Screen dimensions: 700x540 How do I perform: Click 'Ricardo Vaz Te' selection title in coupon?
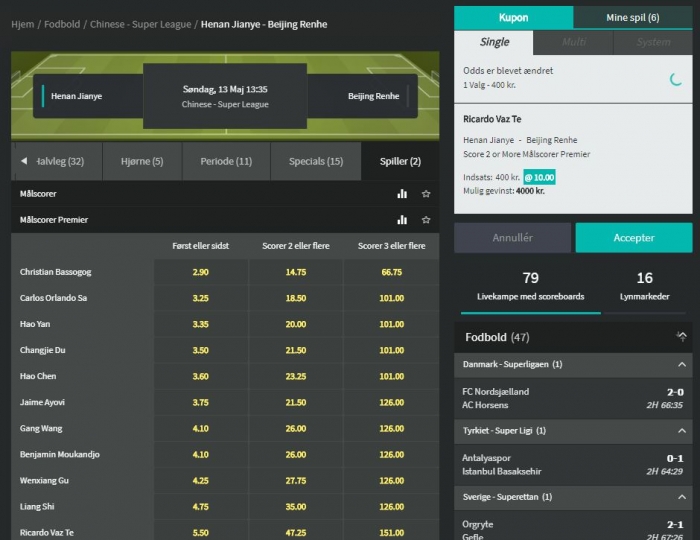(492, 119)
